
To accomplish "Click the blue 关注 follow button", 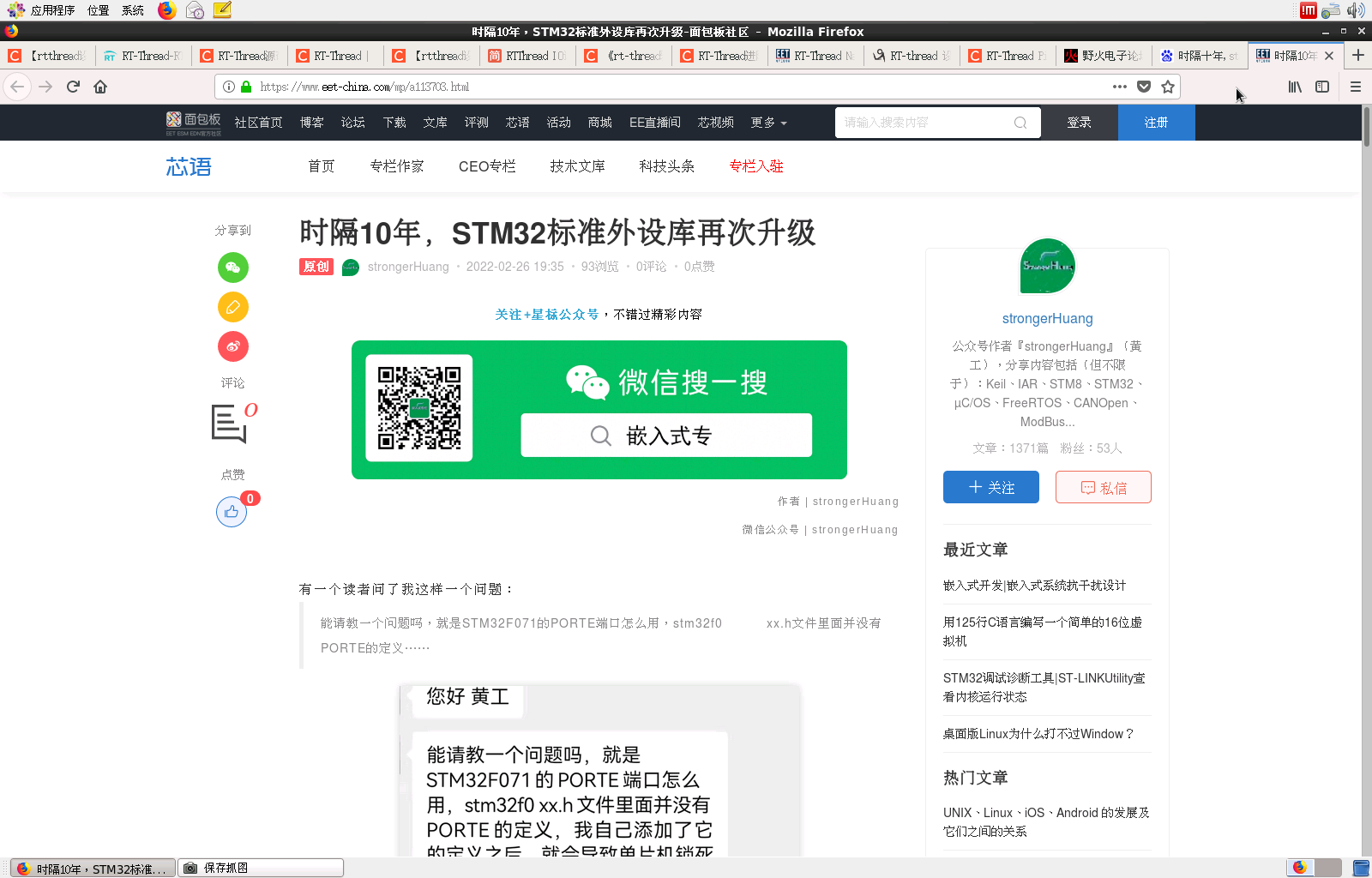I will (x=991, y=487).
